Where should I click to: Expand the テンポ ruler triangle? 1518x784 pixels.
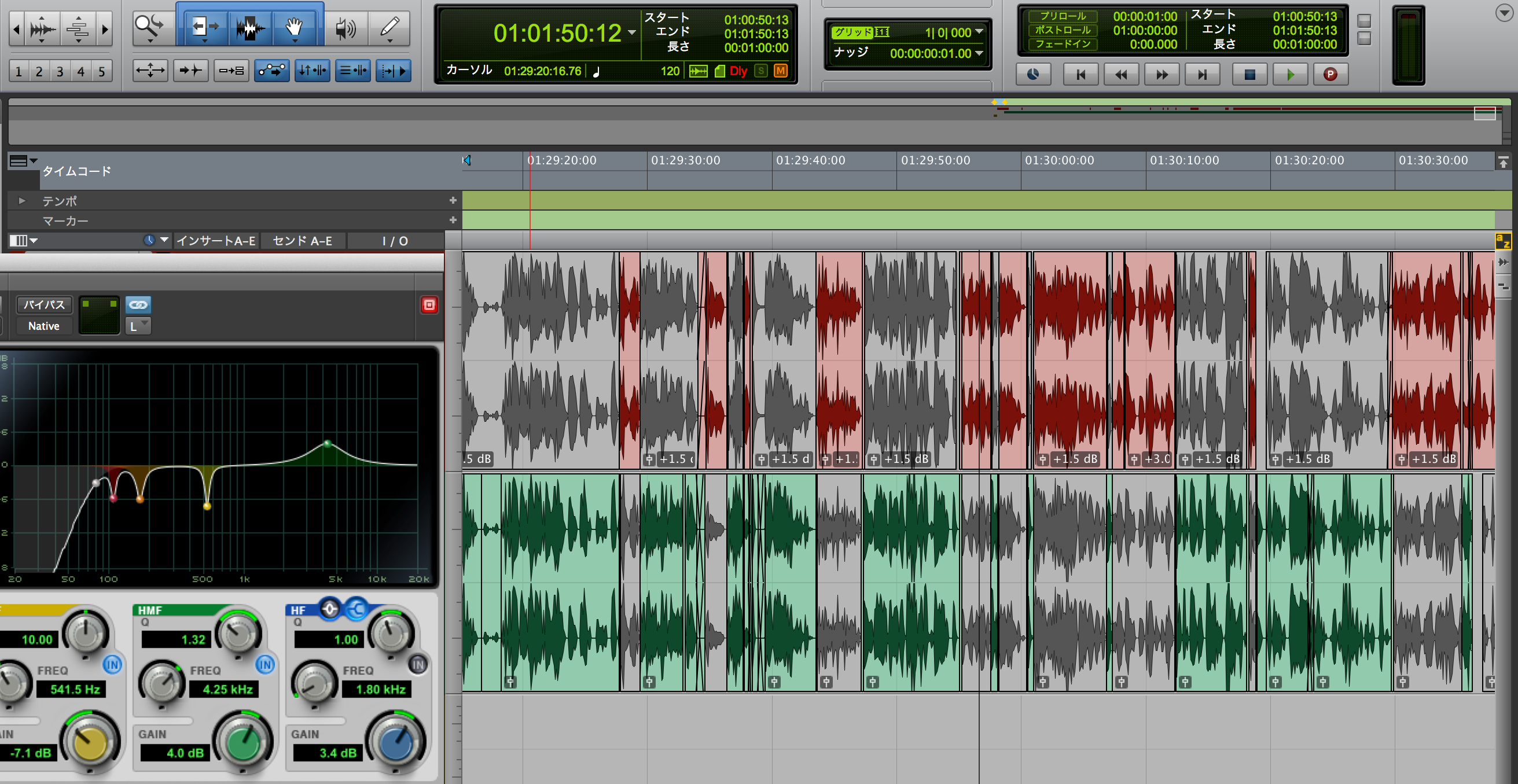click(x=22, y=201)
